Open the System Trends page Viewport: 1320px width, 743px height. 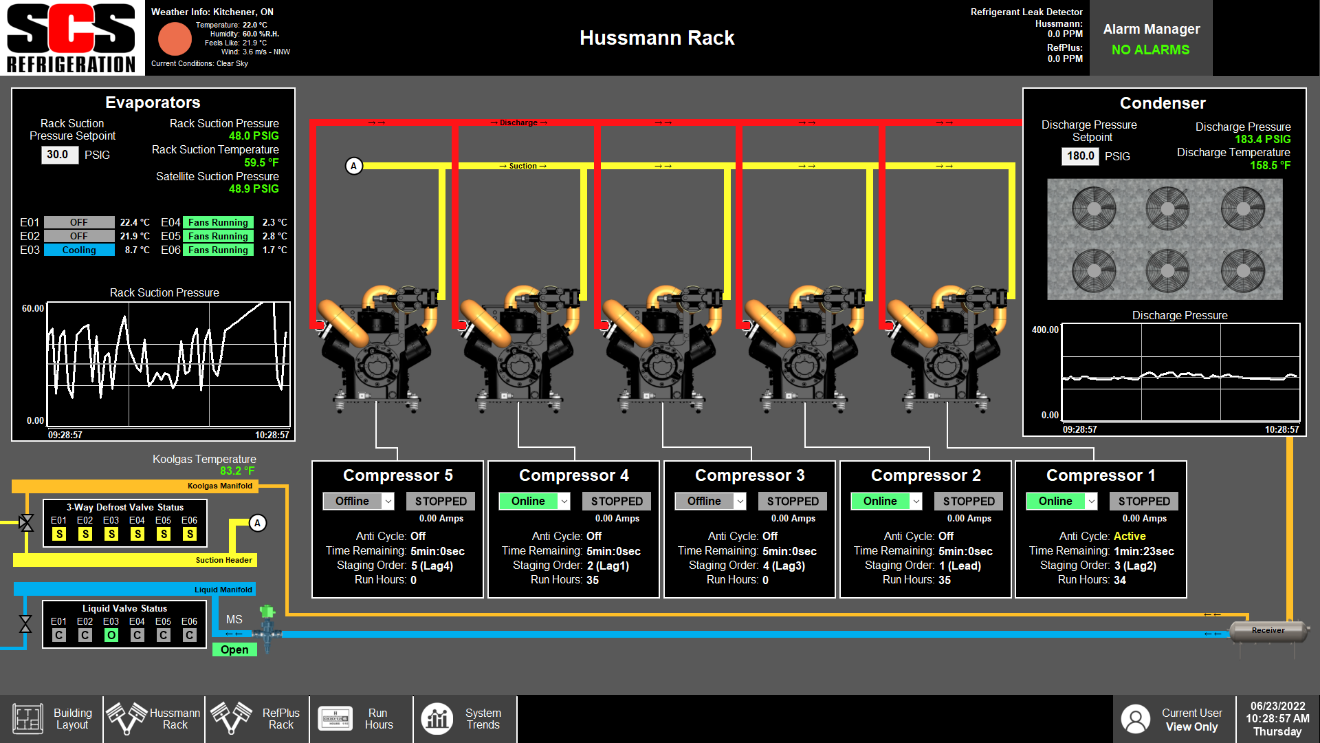point(465,718)
